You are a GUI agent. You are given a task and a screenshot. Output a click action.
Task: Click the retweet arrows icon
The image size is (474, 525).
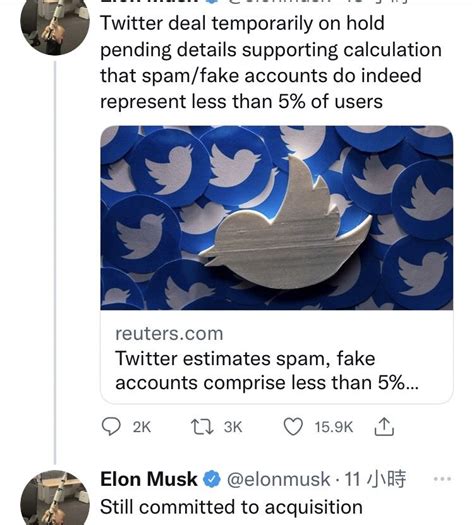pos(202,427)
